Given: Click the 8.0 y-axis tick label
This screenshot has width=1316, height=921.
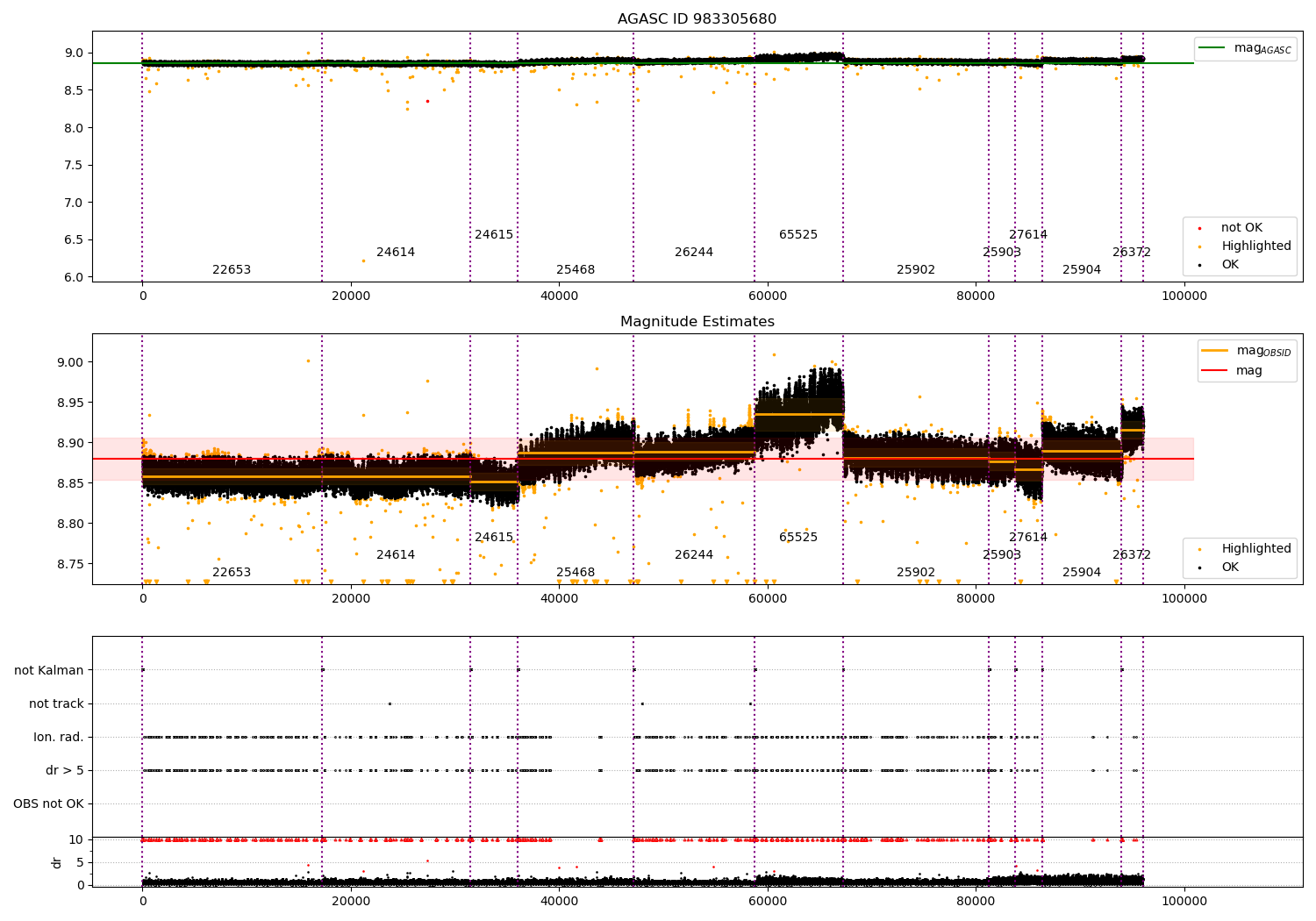Looking at the screenshot, I should [75, 128].
